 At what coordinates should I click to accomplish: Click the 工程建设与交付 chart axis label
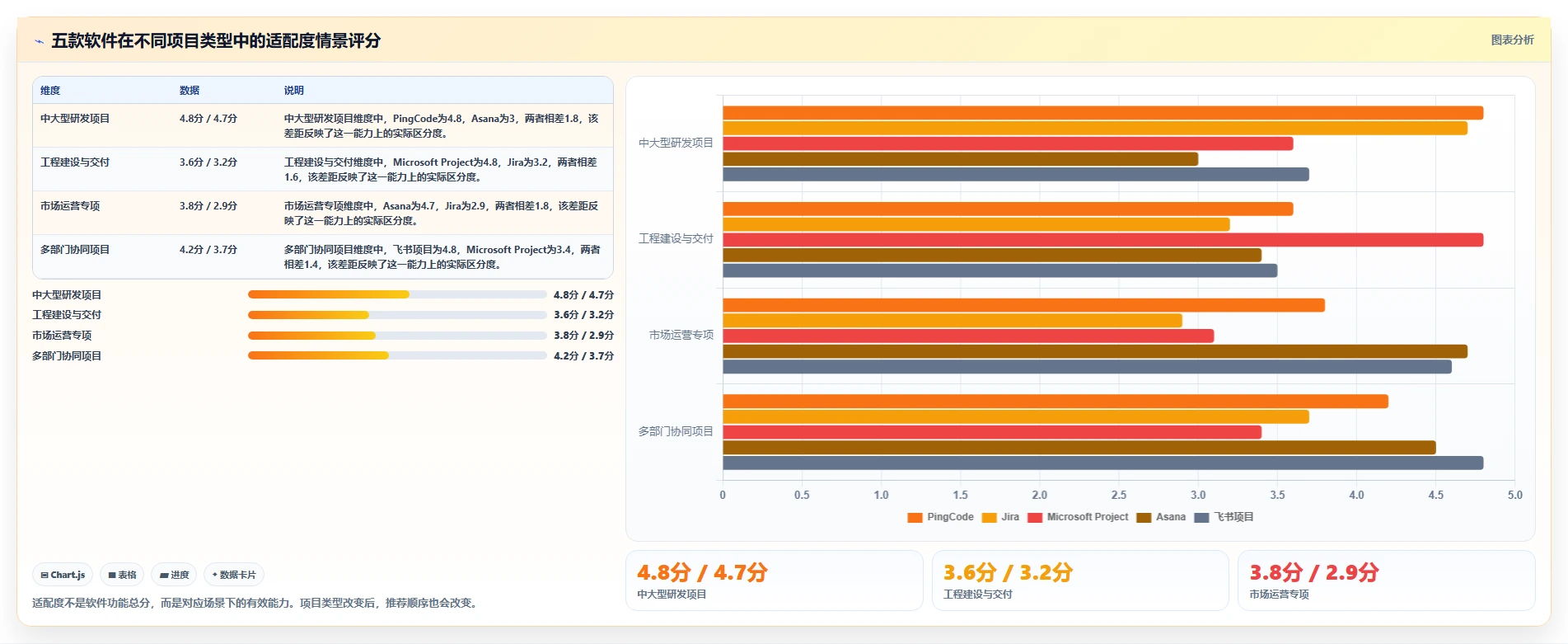[x=676, y=239]
